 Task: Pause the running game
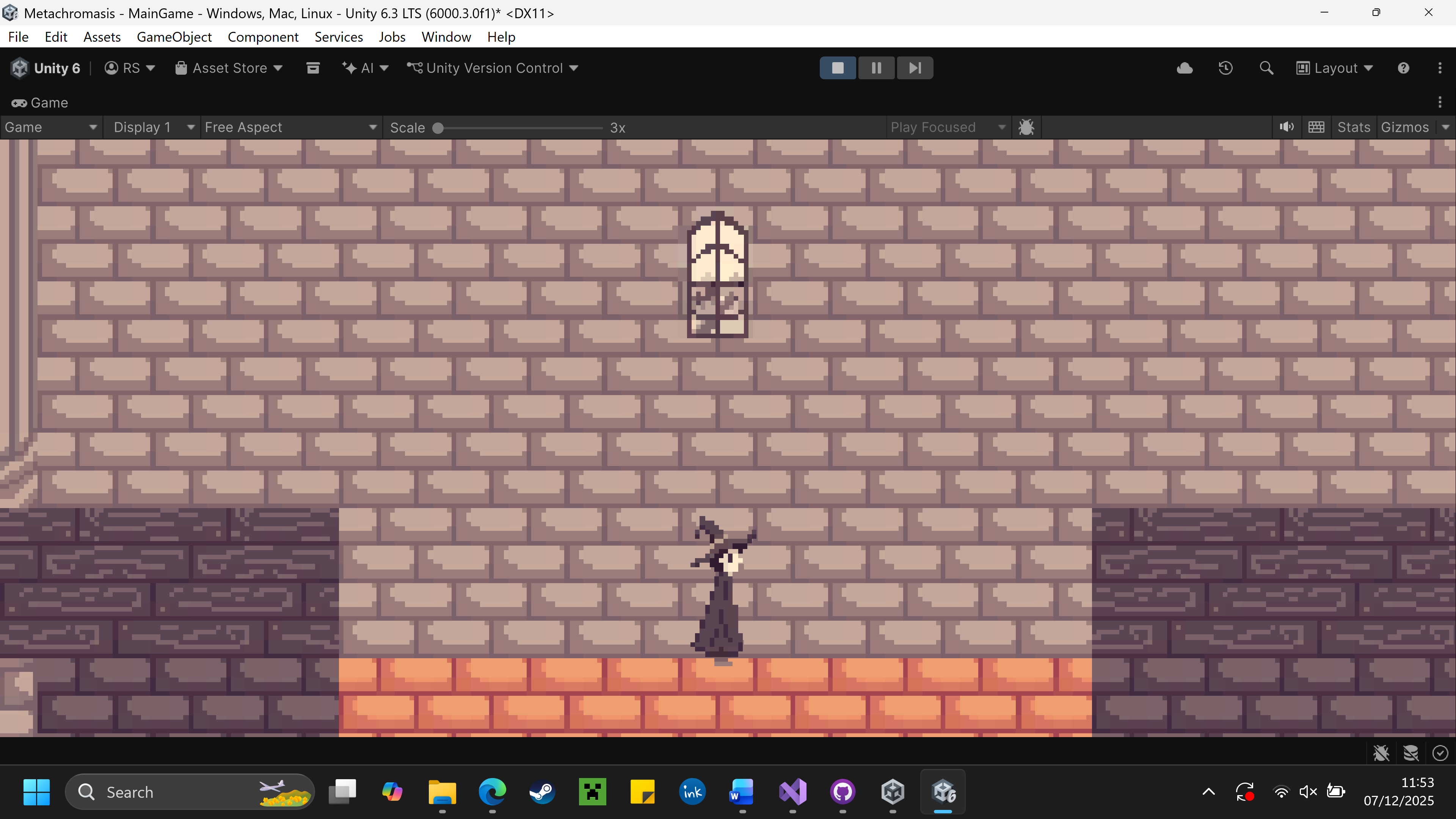[x=876, y=68]
